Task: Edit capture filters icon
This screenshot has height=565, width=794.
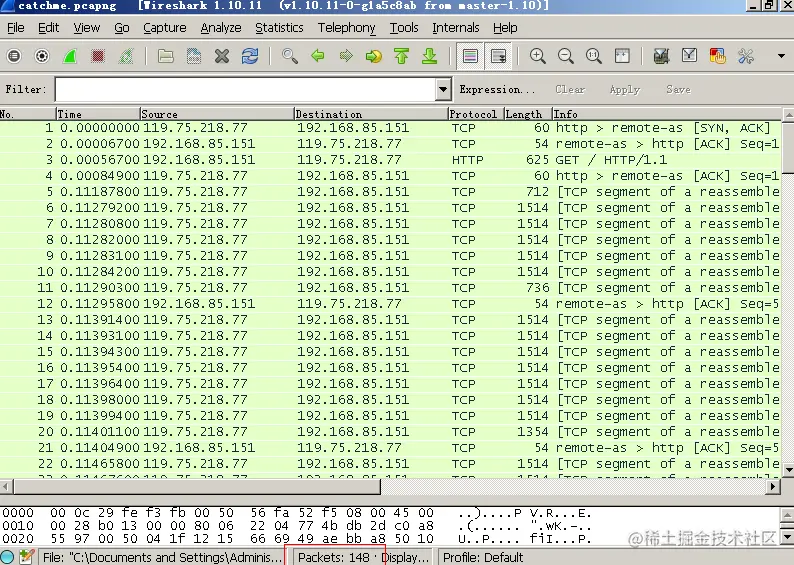Action: pos(661,56)
